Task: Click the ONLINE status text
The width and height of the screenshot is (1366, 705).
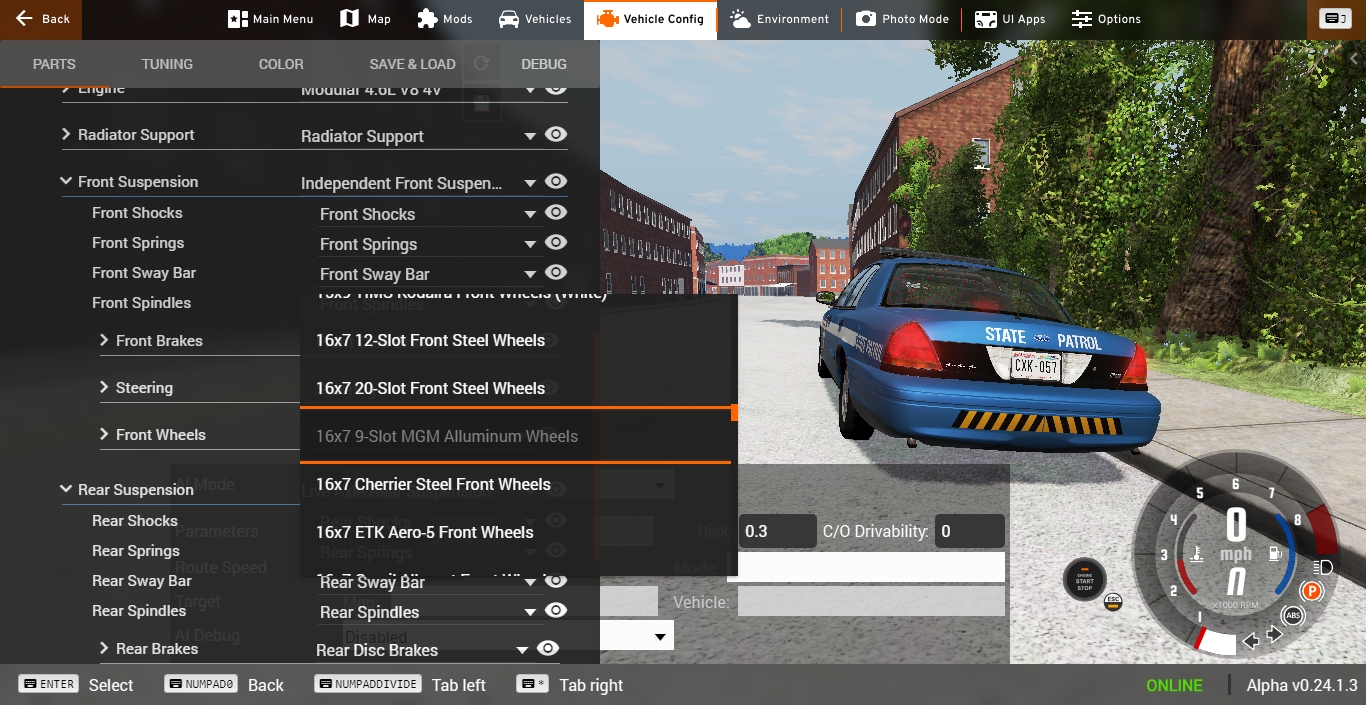Action: point(1174,685)
